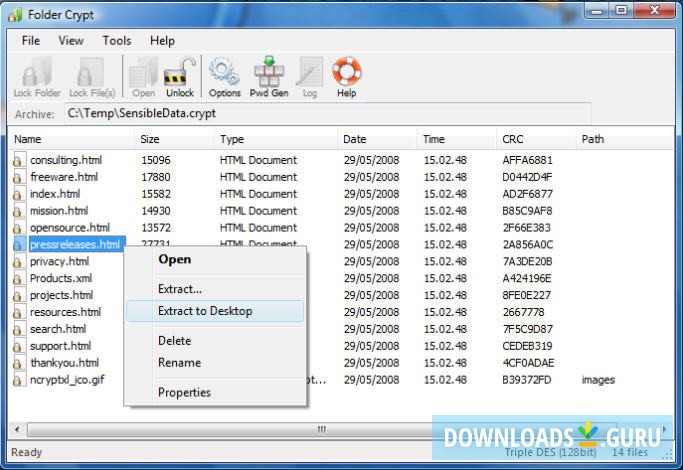
Task: Click lock icon beside freeware.html
Action: pyautogui.click(x=18, y=177)
